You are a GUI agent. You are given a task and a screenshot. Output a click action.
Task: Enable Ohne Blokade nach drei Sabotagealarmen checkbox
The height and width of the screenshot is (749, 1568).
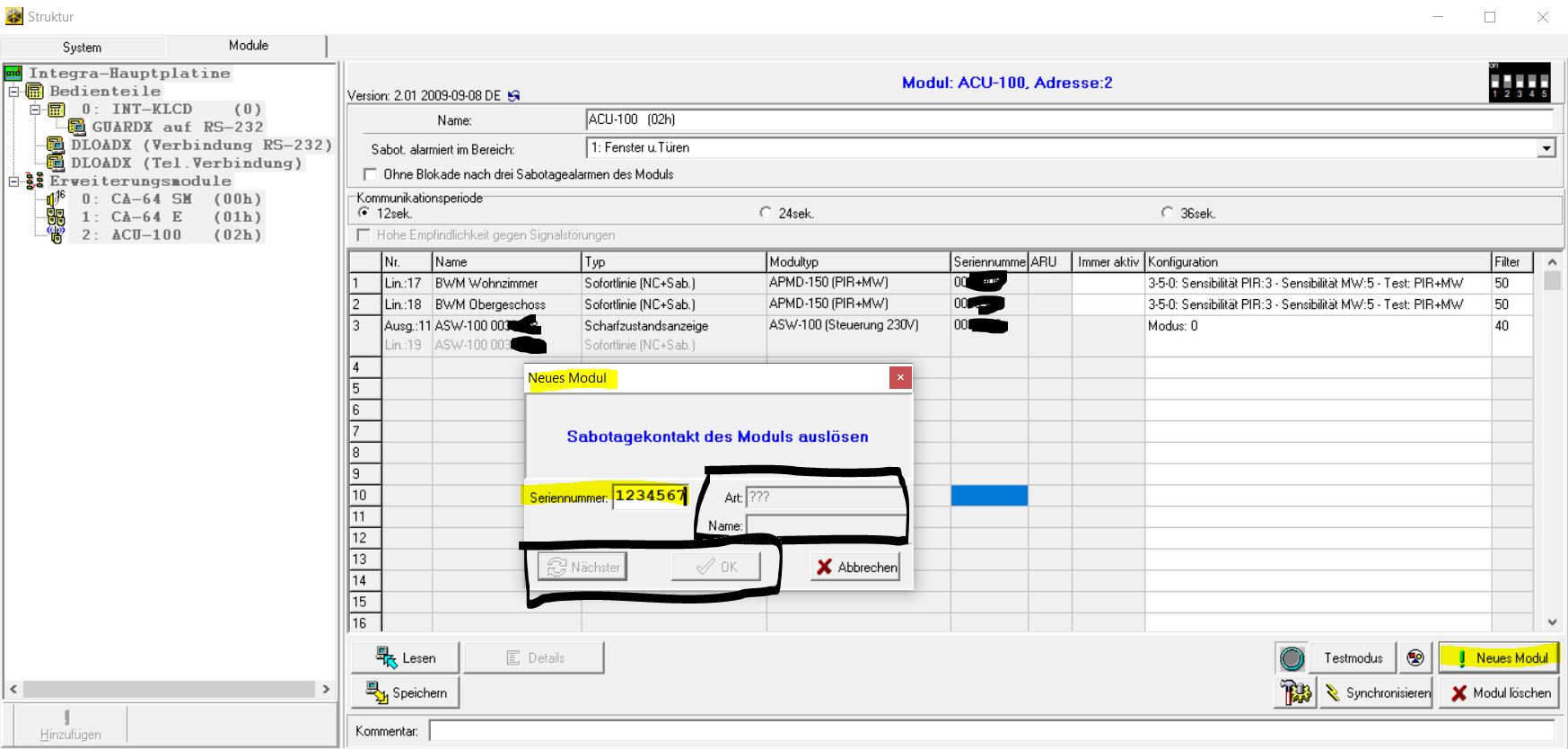[x=370, y=174]
